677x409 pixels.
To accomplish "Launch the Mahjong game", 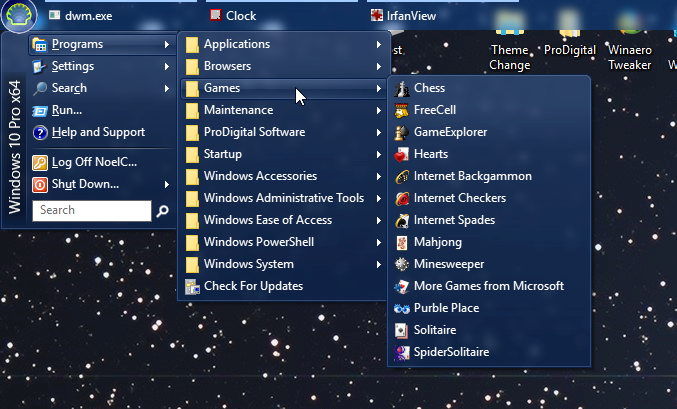I will click(x=436, y=242).
